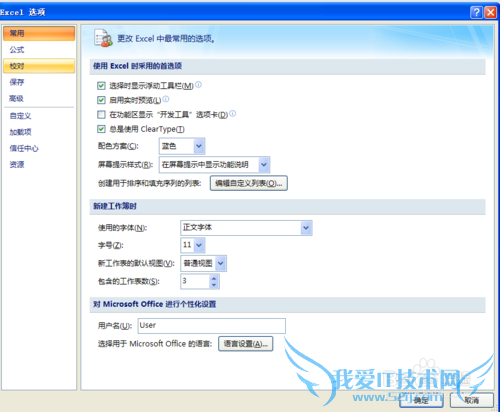The height and width of the screenshot is (412, 500).
Task: Open the 使用的字体 dropdown
Action: [x=246, y=228]
